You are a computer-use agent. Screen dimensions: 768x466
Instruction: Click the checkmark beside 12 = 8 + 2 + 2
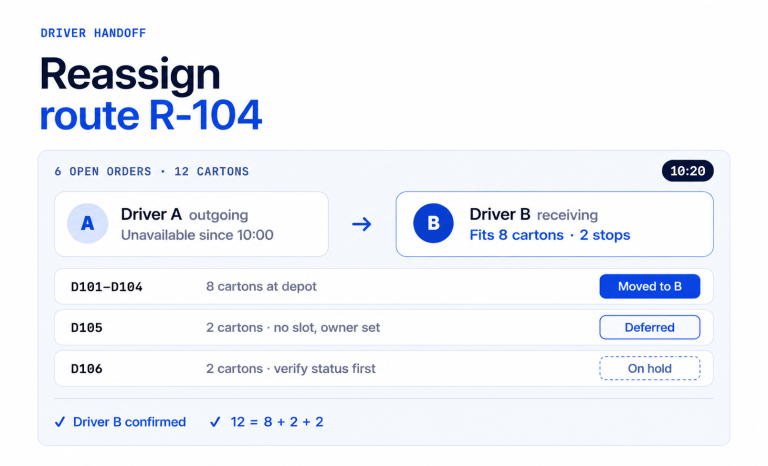(215, 422)
